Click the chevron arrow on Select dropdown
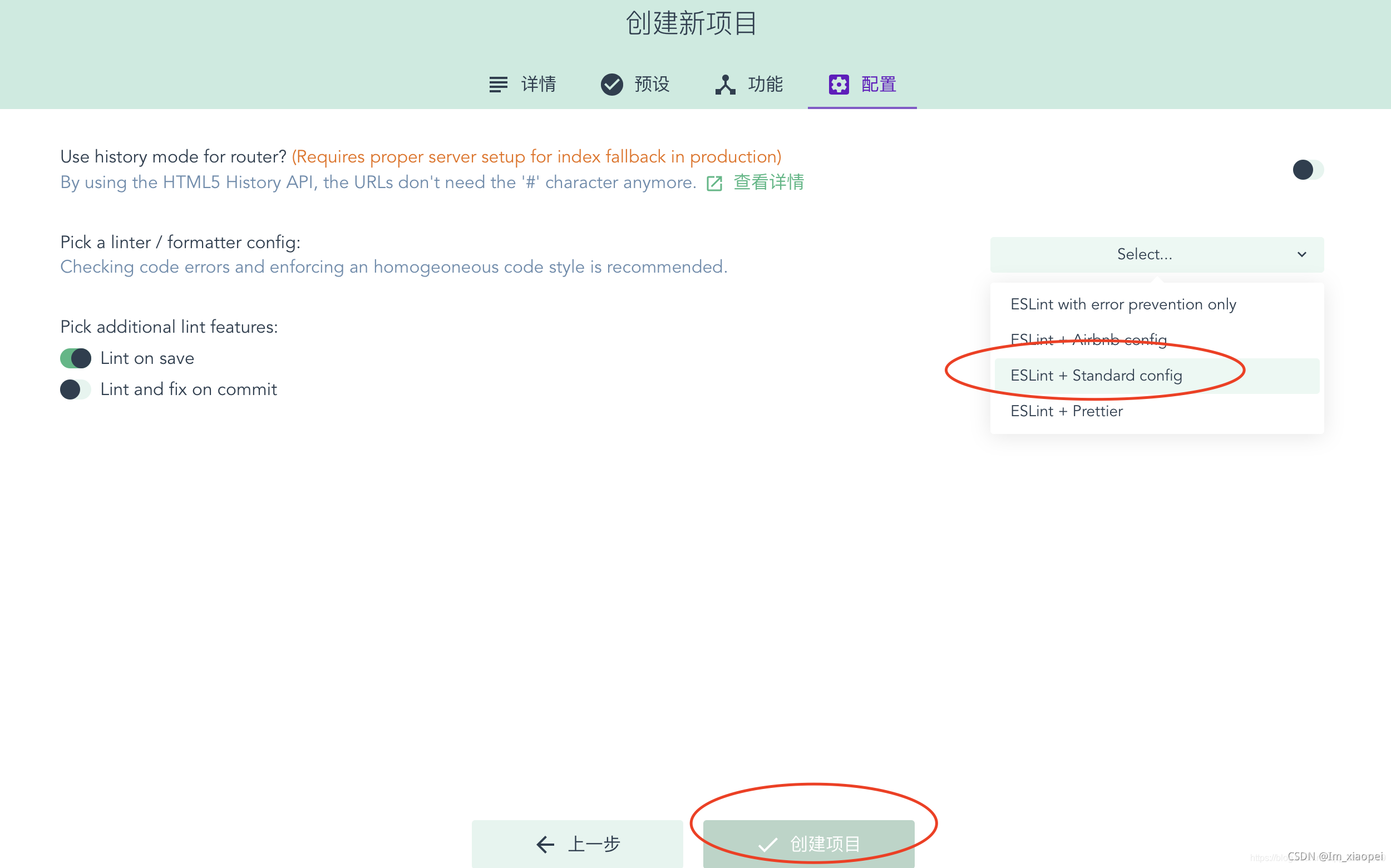Viewport: 1391px width, 868px height. [x=1301, y=254]
